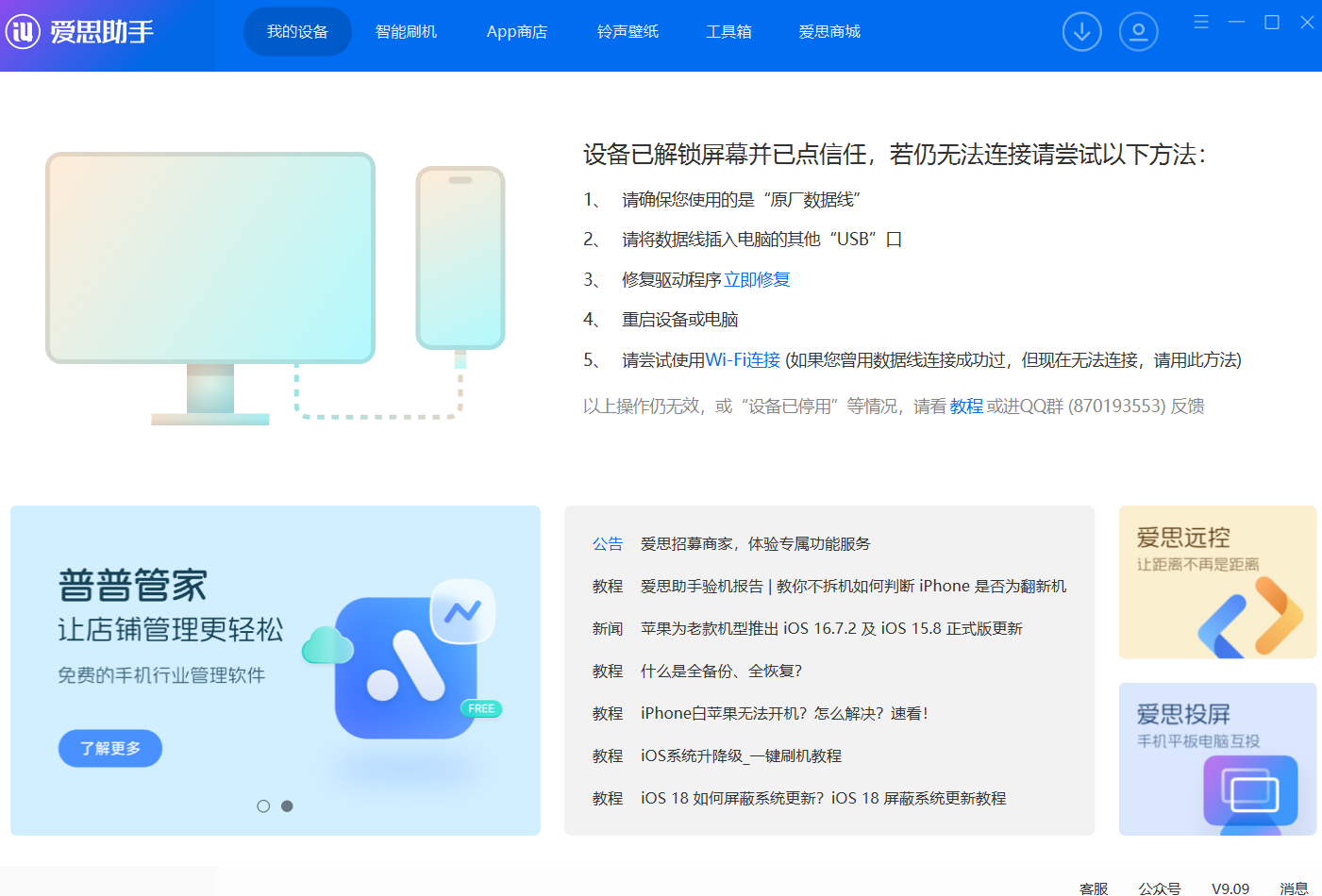Click the Wi-Fi连接 link
The width and height of the screenshot is (1322, 896).
[743, 360]
